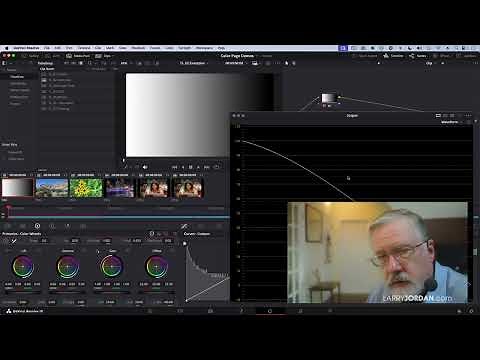
Task: Click the Lift color wheel
Action: pos(23,267)
